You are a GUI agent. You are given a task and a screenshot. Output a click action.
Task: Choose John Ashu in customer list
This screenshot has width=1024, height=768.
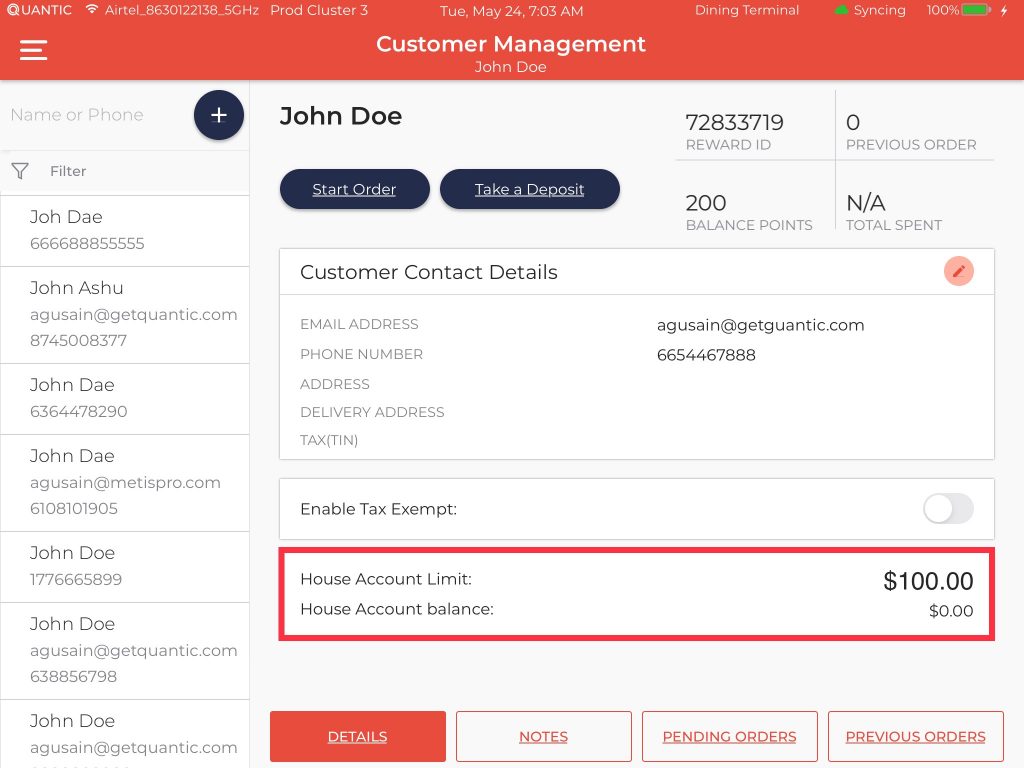pyautogui.click(x=124, y=314)
